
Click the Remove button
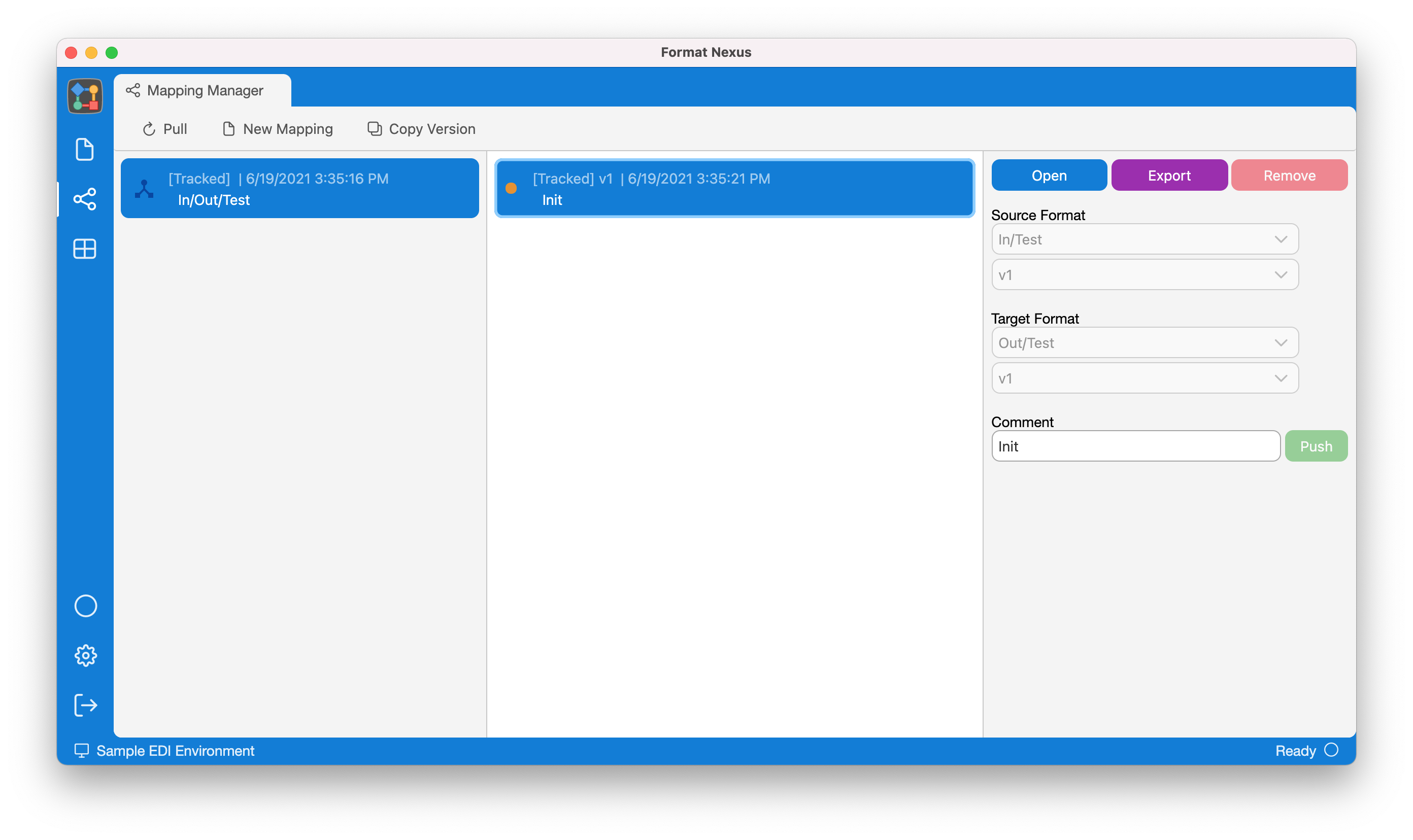[1289, 176]
